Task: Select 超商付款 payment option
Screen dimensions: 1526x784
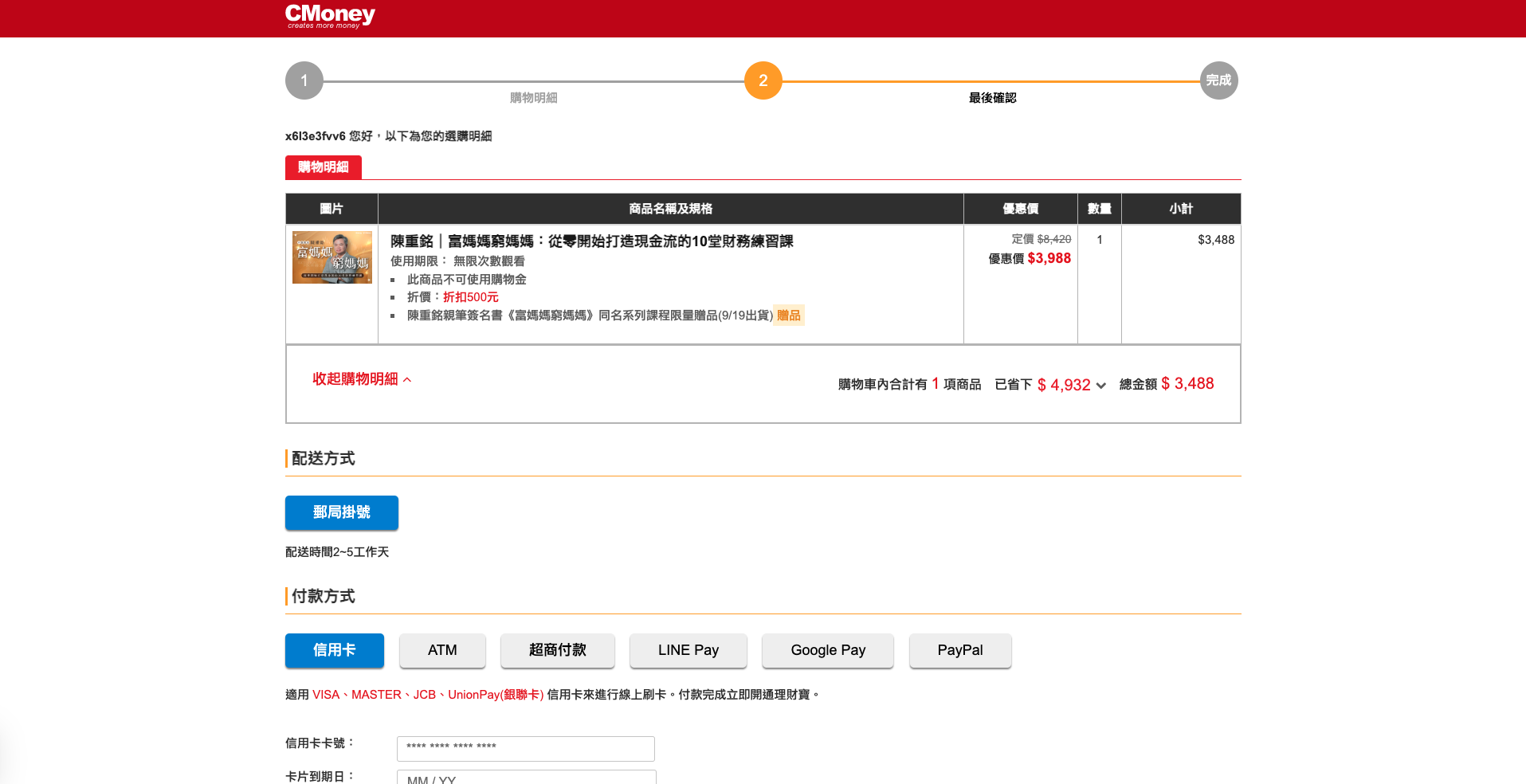Action: [557, 650]
